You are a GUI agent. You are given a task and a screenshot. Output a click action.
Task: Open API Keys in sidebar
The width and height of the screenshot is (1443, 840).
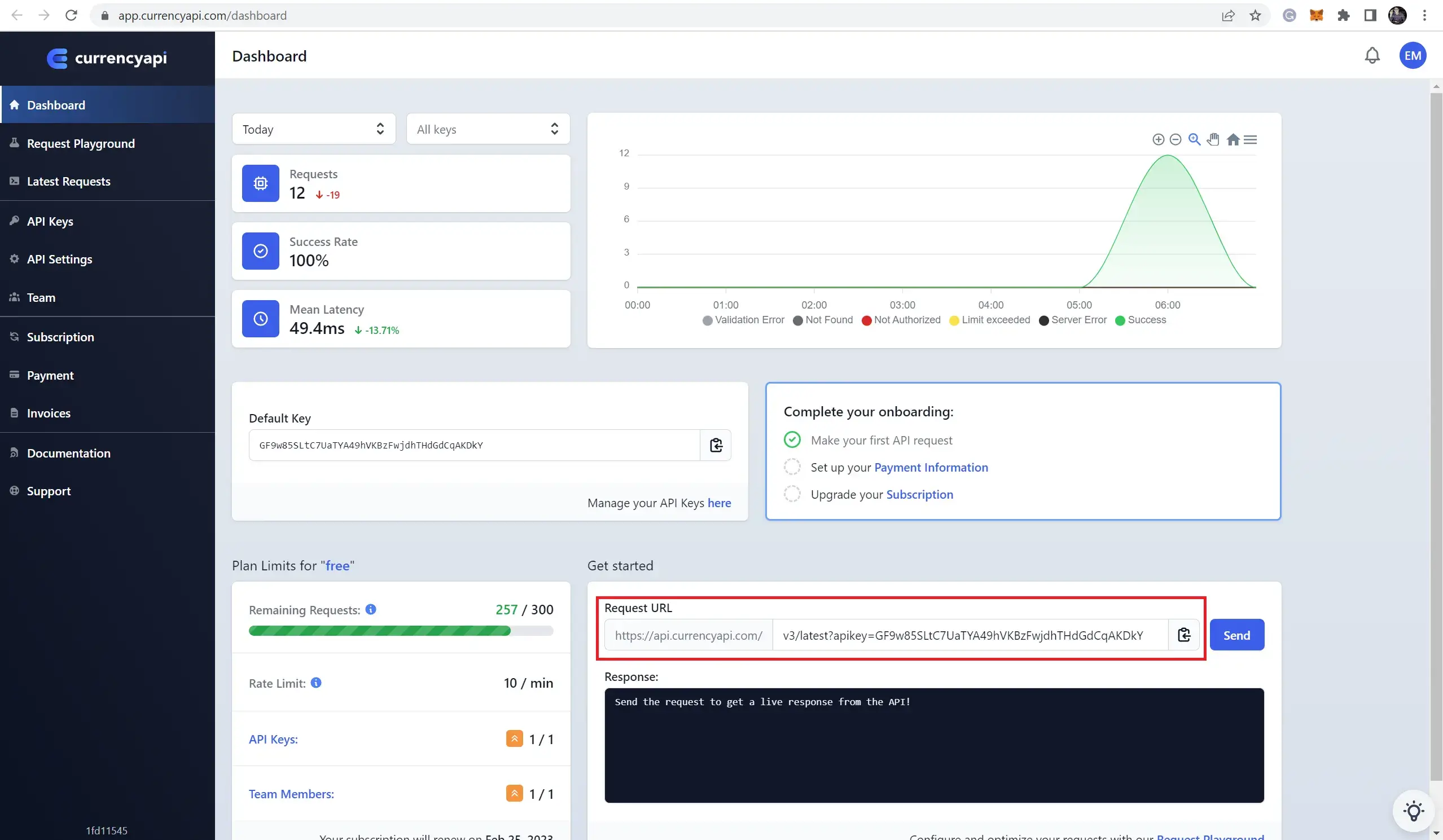[x=108, y=221]
